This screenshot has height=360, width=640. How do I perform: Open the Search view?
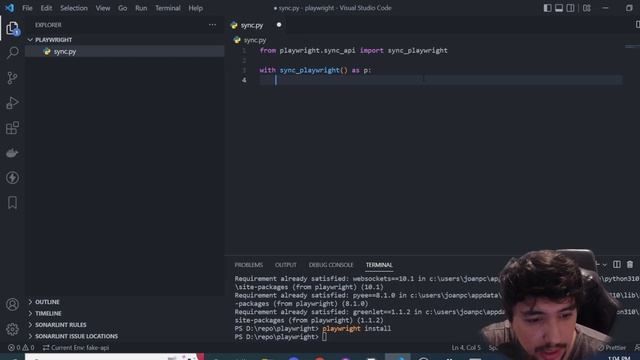tap(12, 52)
